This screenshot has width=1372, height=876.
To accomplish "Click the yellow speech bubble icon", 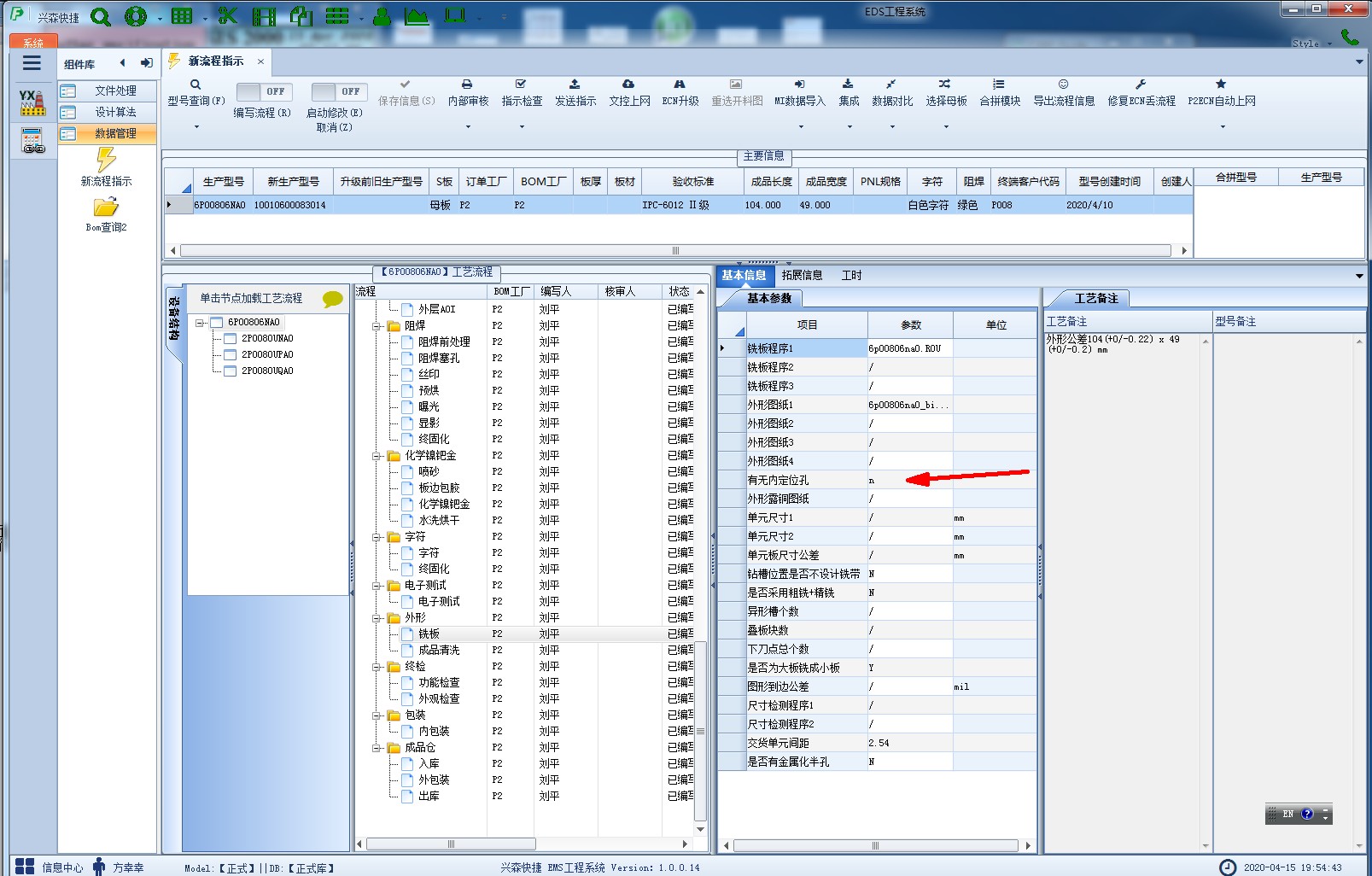I will point(333,299).
